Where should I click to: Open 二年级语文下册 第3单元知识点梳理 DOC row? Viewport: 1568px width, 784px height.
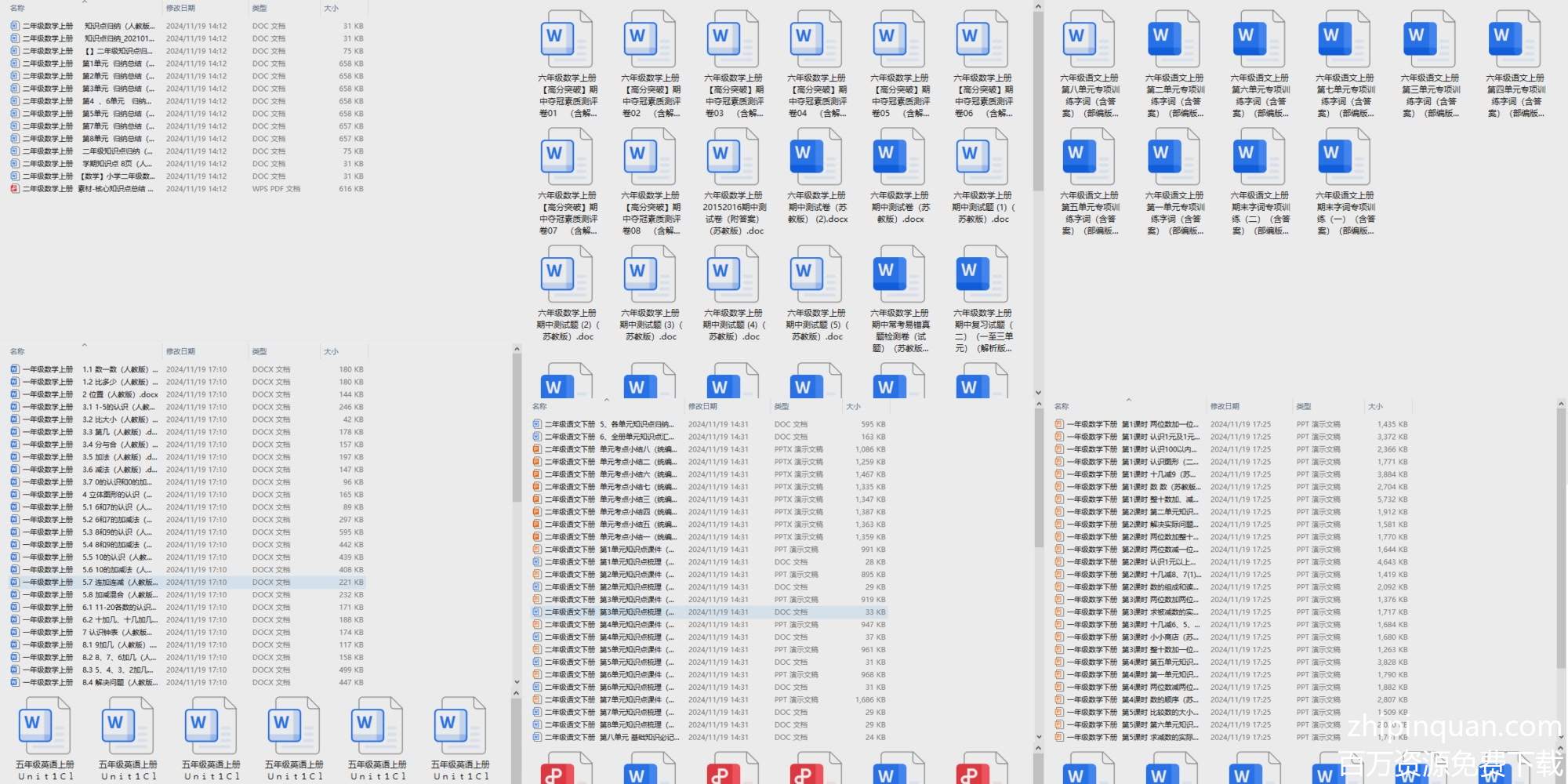pyautogui.click(x=635, y=612)
